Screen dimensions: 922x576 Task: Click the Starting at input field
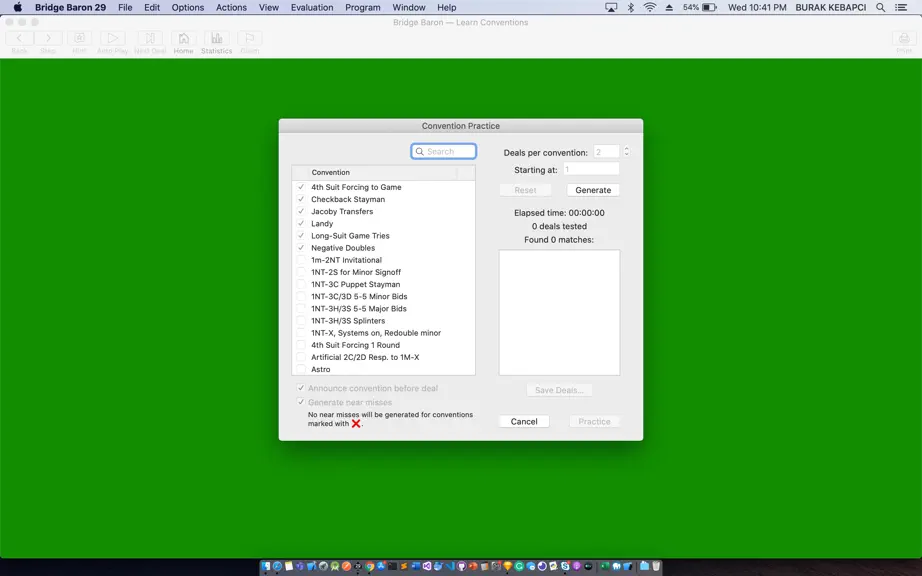[591, 169]
